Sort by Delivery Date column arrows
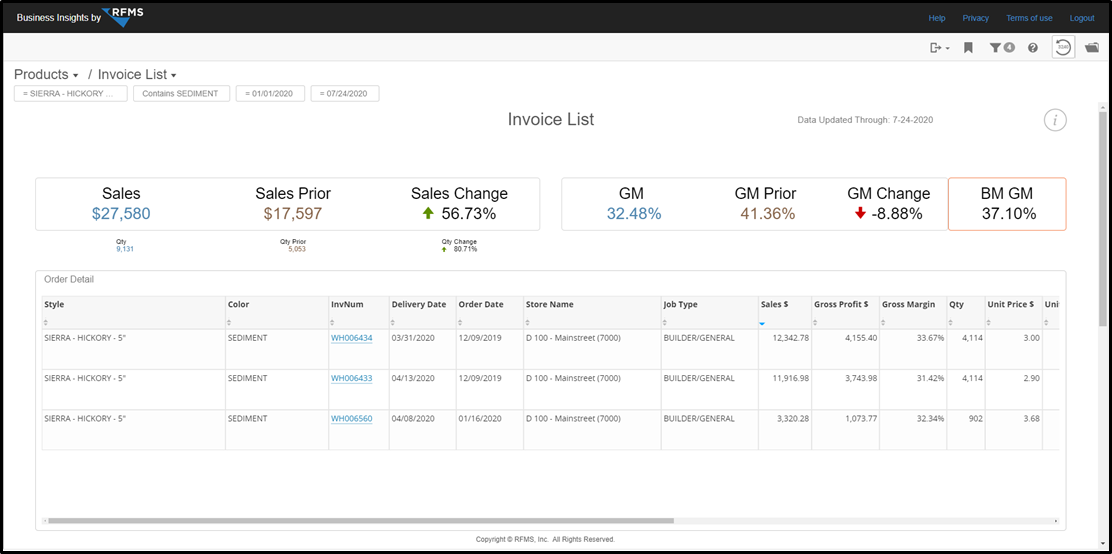The width and height of the screenshot is (1112, 554). pyautogui.click(x=394, y=323)
